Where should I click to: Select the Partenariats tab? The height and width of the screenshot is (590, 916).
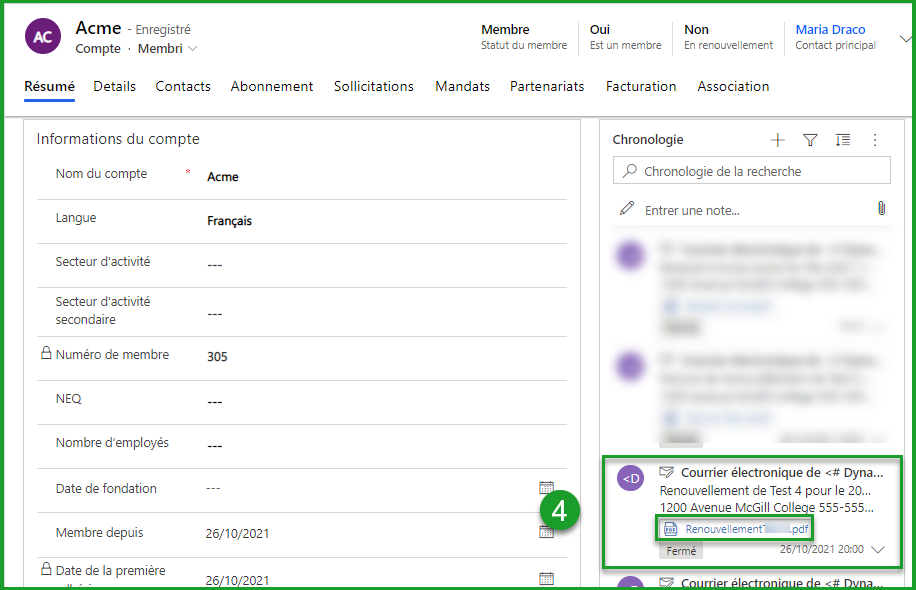(x=547, y=87)
